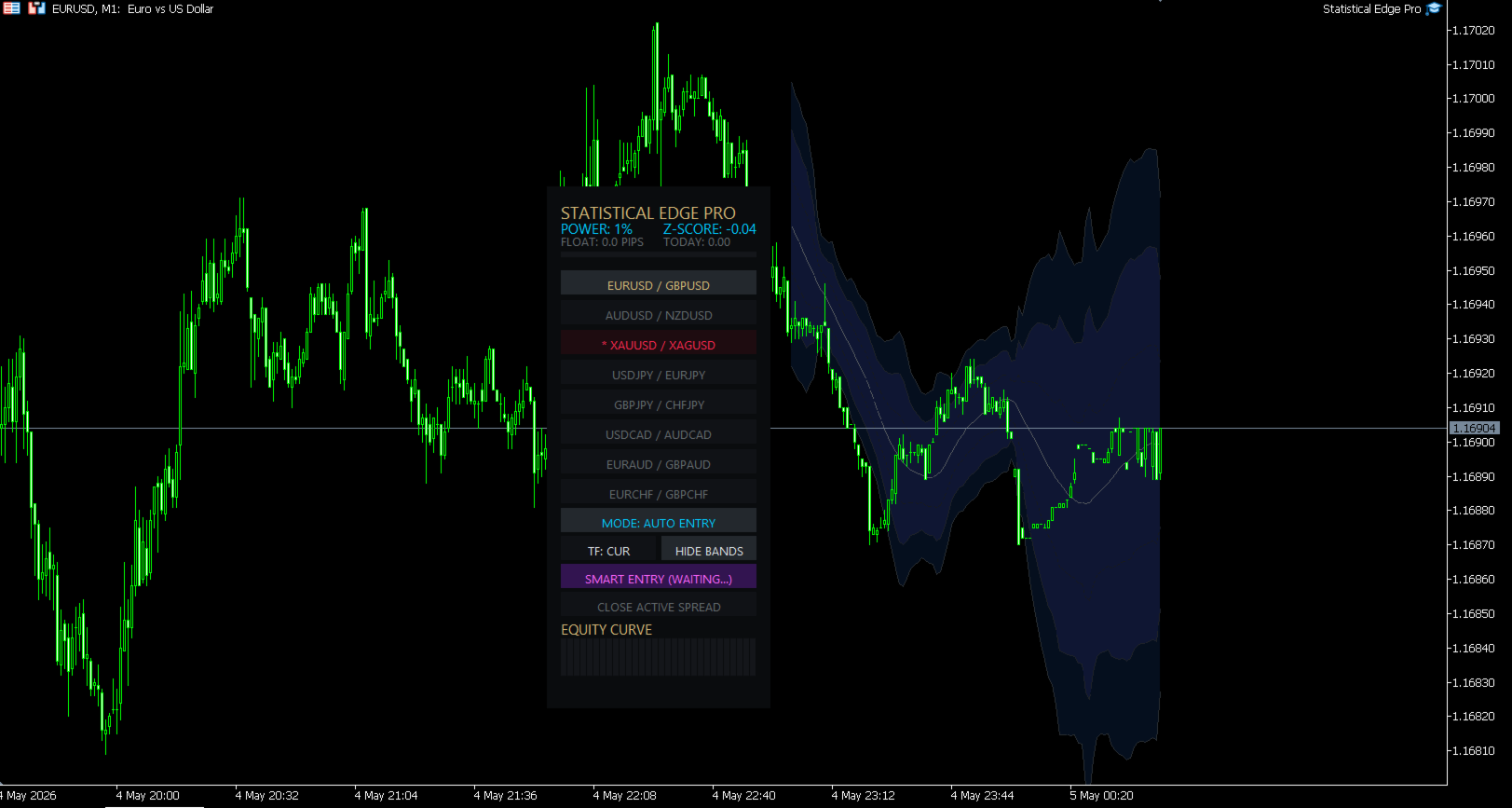
Task: Pick the USDCAD / AUDCAD pair
Action: (659, 433)
